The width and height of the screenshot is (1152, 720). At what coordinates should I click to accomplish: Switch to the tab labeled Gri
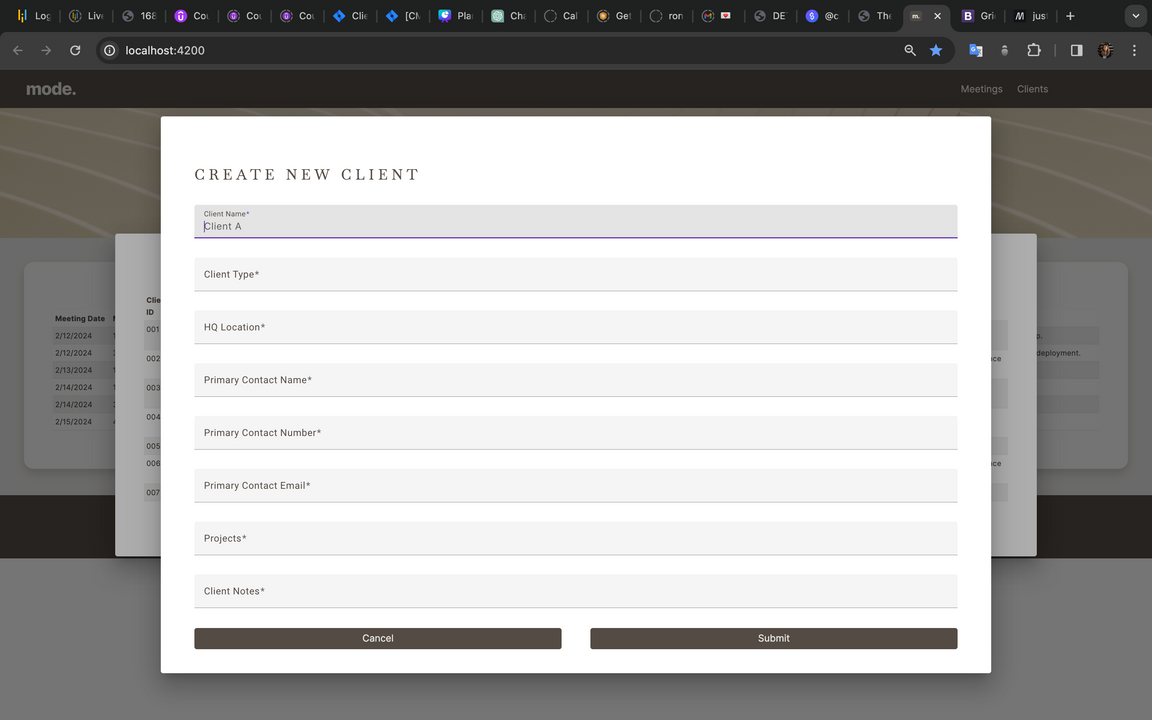pyautogui.click(x=978, y=16)
